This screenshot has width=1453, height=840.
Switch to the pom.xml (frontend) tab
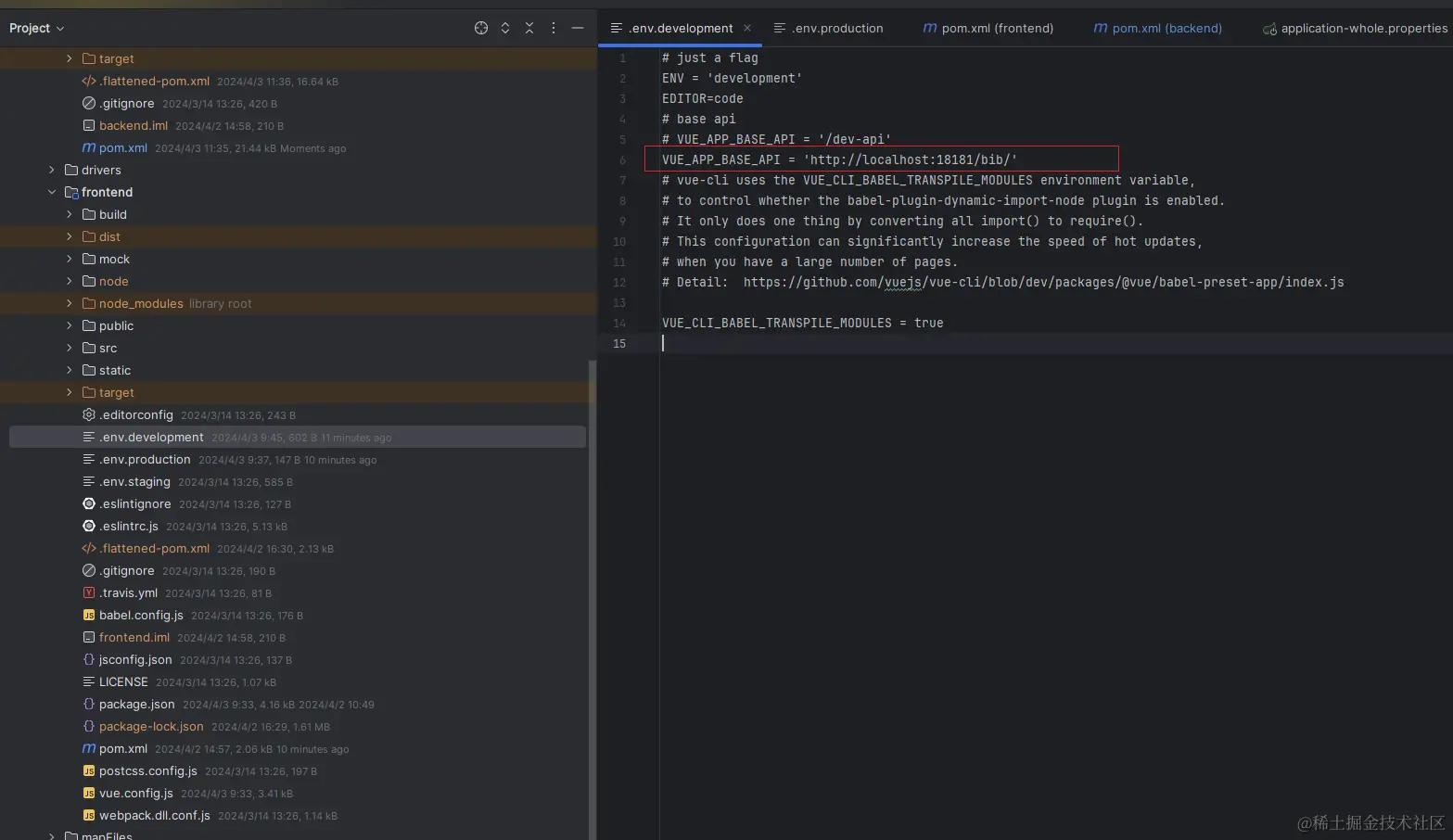click(988, 28)
